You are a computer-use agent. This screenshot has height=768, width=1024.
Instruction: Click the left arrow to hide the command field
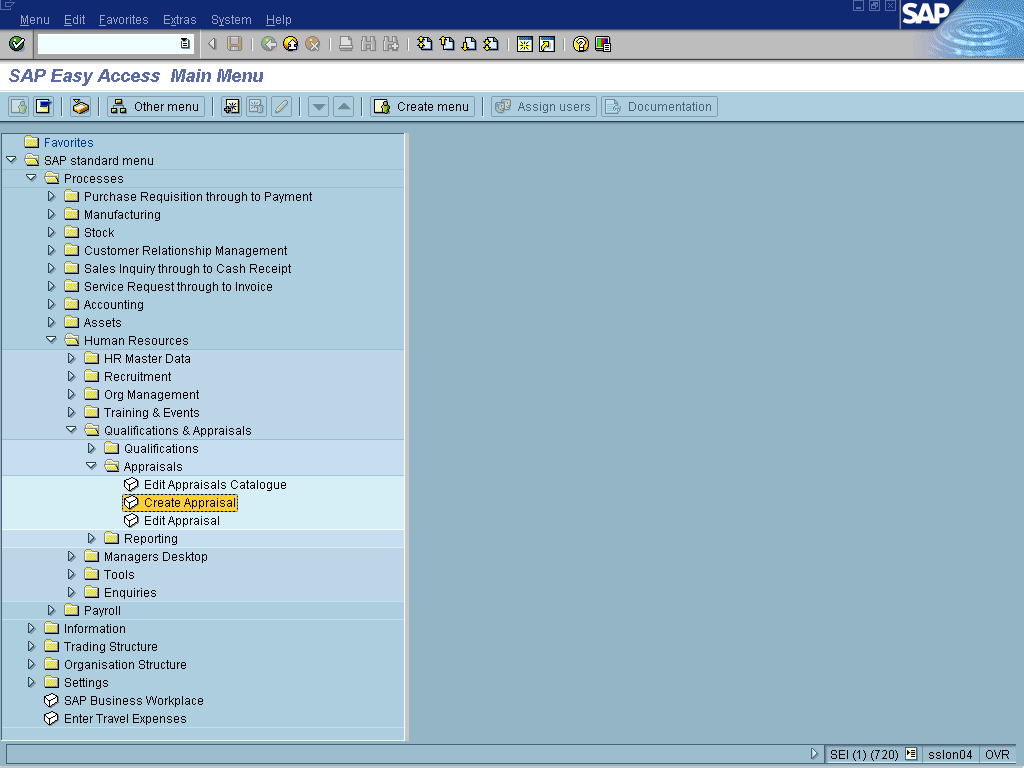click(212, 44)
